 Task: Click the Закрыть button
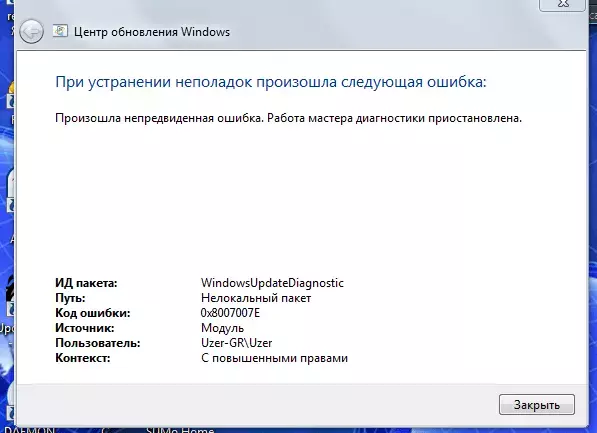[x=536, y=404]
